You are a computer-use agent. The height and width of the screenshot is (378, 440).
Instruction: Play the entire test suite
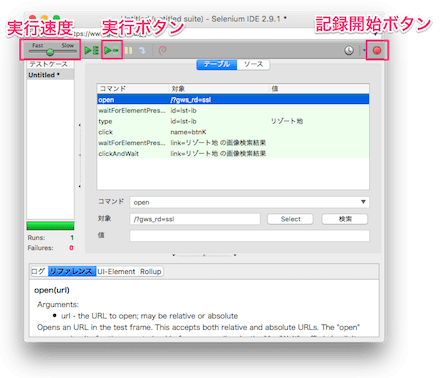click(91, 50)
